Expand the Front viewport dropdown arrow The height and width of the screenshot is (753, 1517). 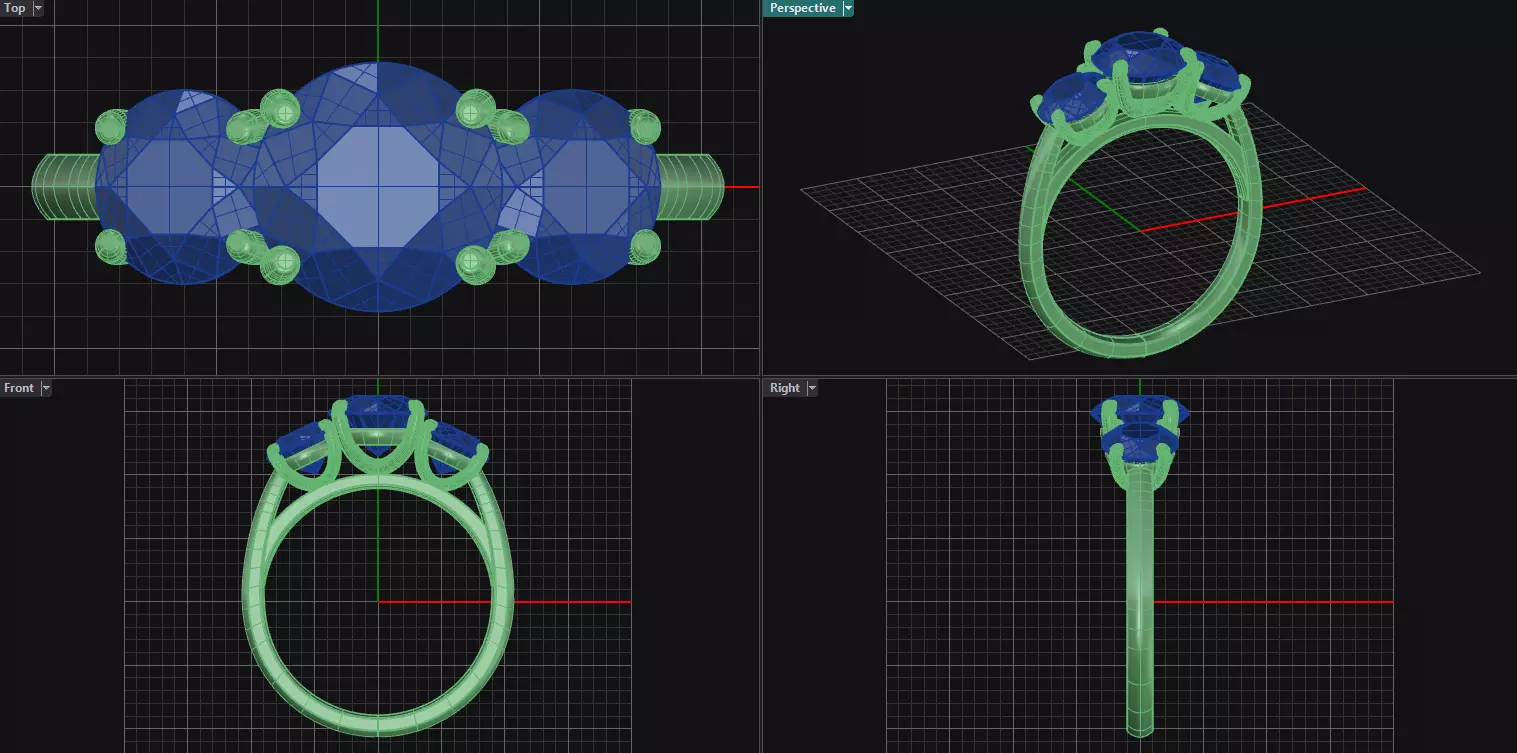pos(45,388)
